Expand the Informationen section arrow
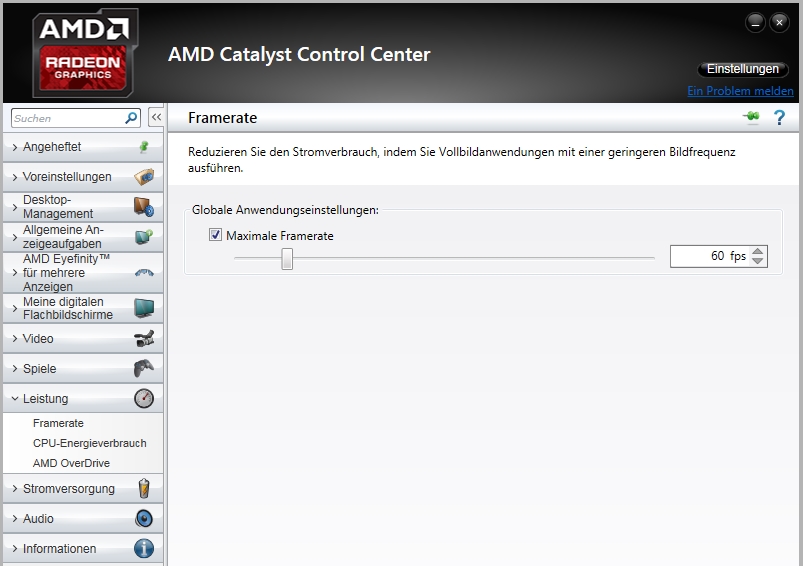This screenshot has width=803, height=566. tap(15, 549)
